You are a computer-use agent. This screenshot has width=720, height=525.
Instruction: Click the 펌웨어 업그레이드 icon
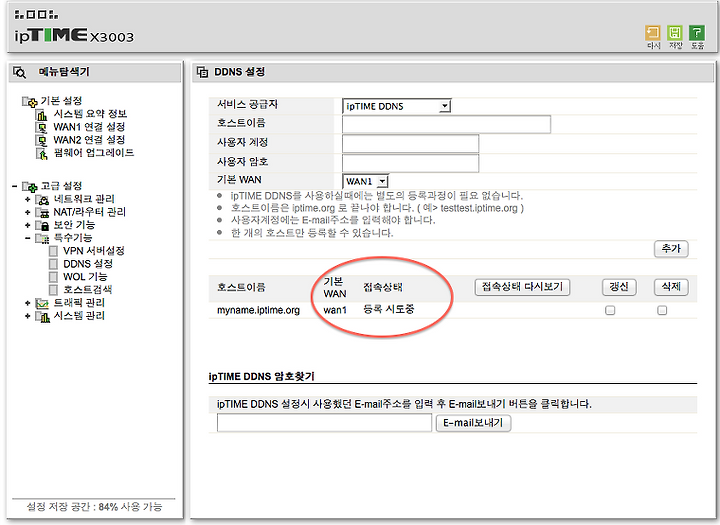(x=42, y=153)
